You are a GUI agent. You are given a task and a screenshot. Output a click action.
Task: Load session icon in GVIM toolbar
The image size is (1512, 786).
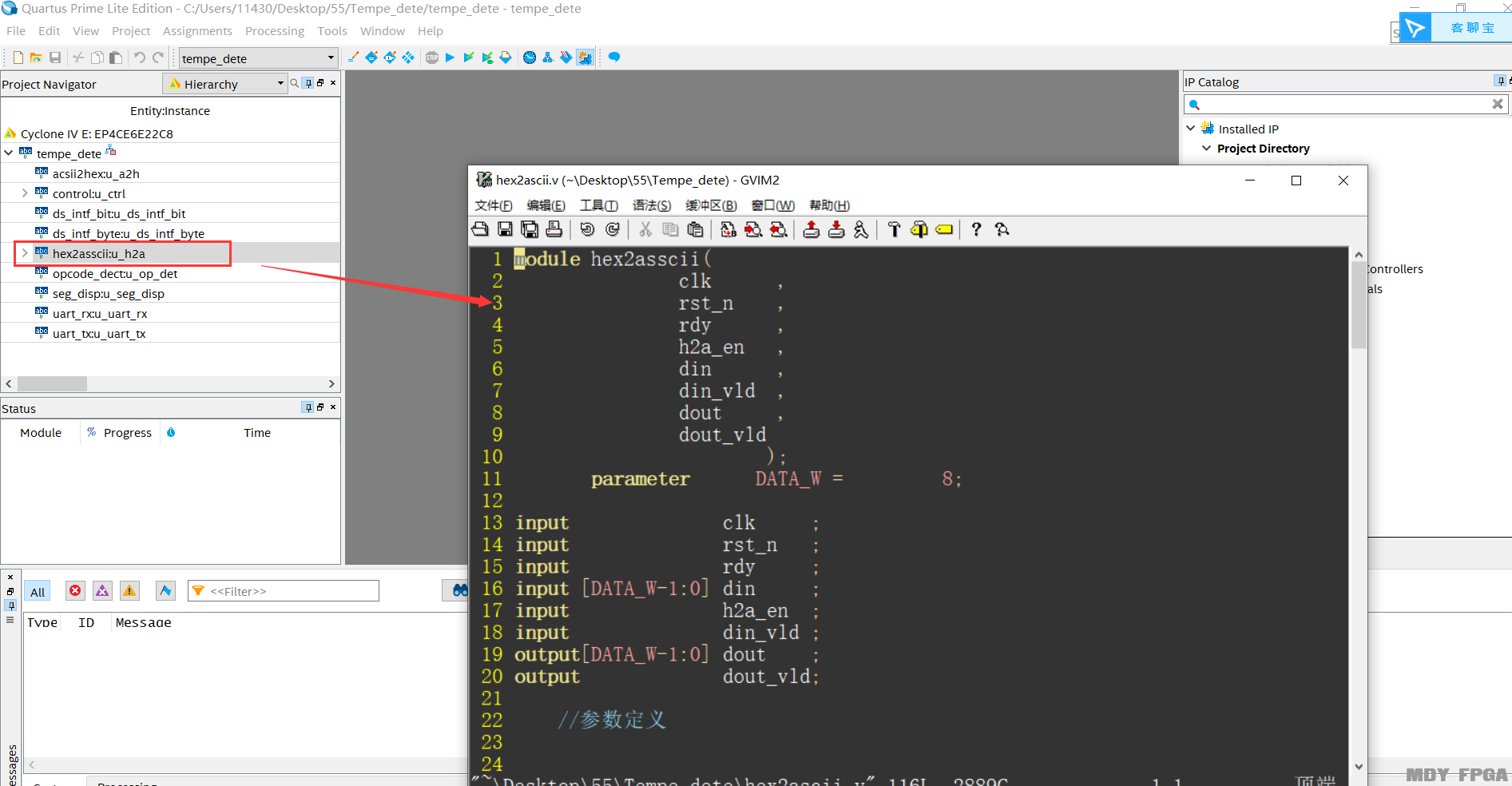click(812, 229)
